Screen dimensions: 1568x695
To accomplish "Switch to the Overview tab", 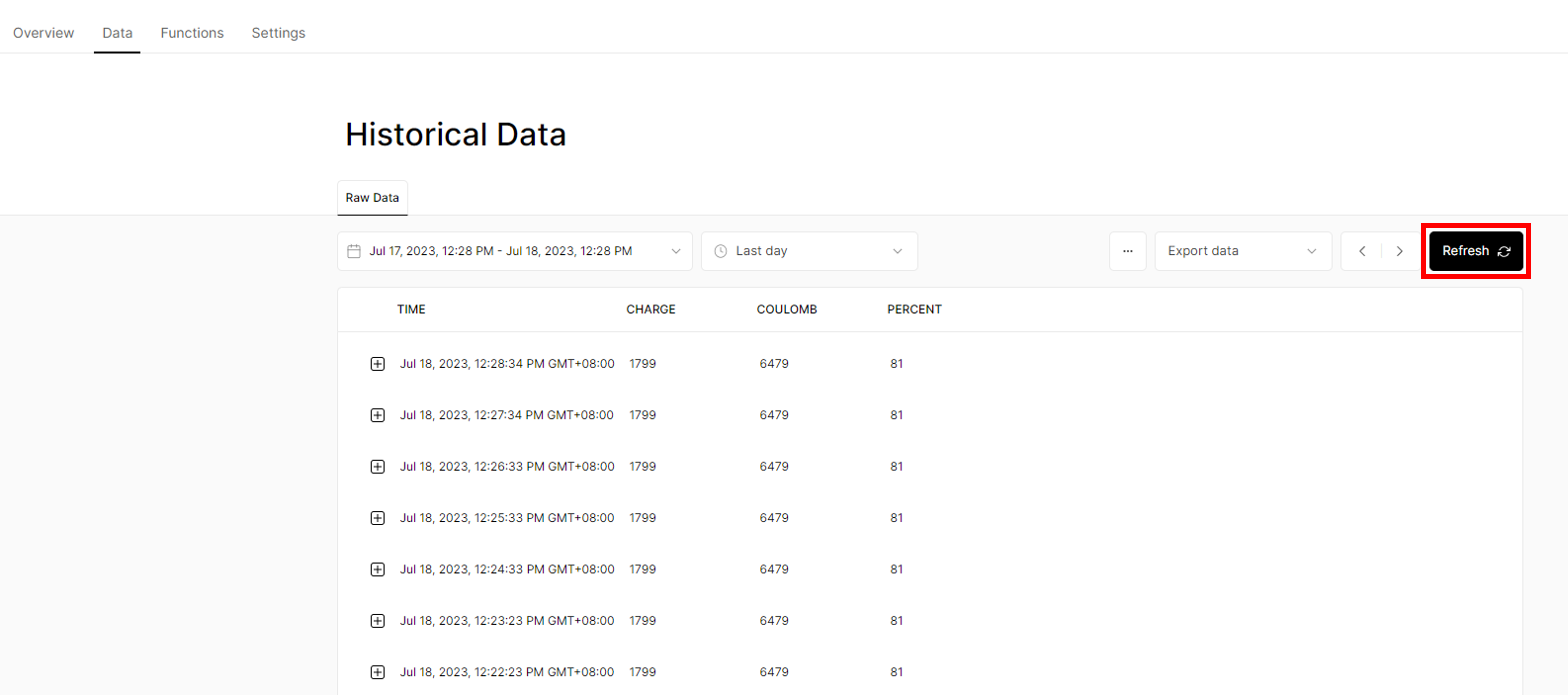I will [43, 33].
